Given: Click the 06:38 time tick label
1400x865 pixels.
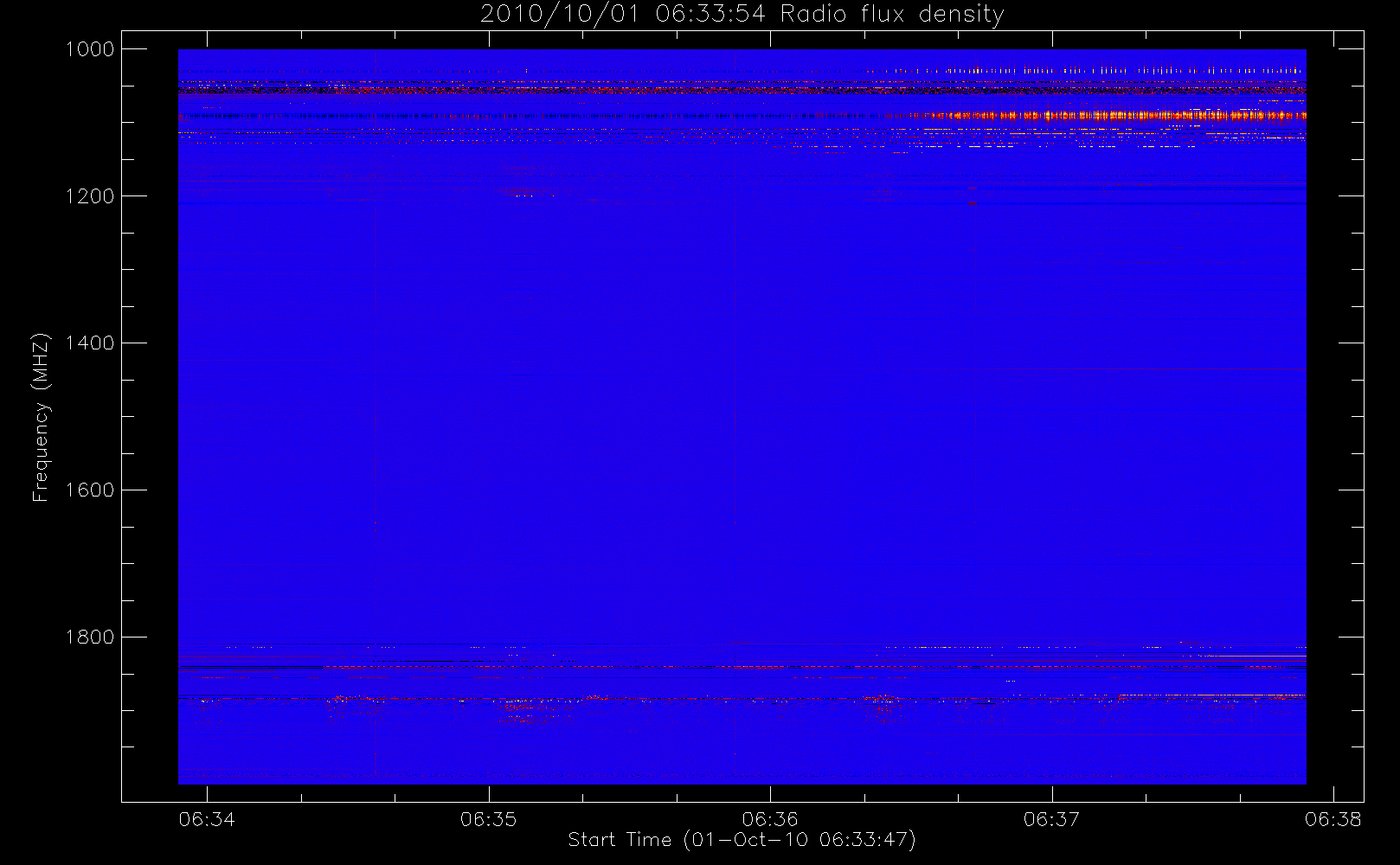Looking at the screenshot, I should point(1333,819).
